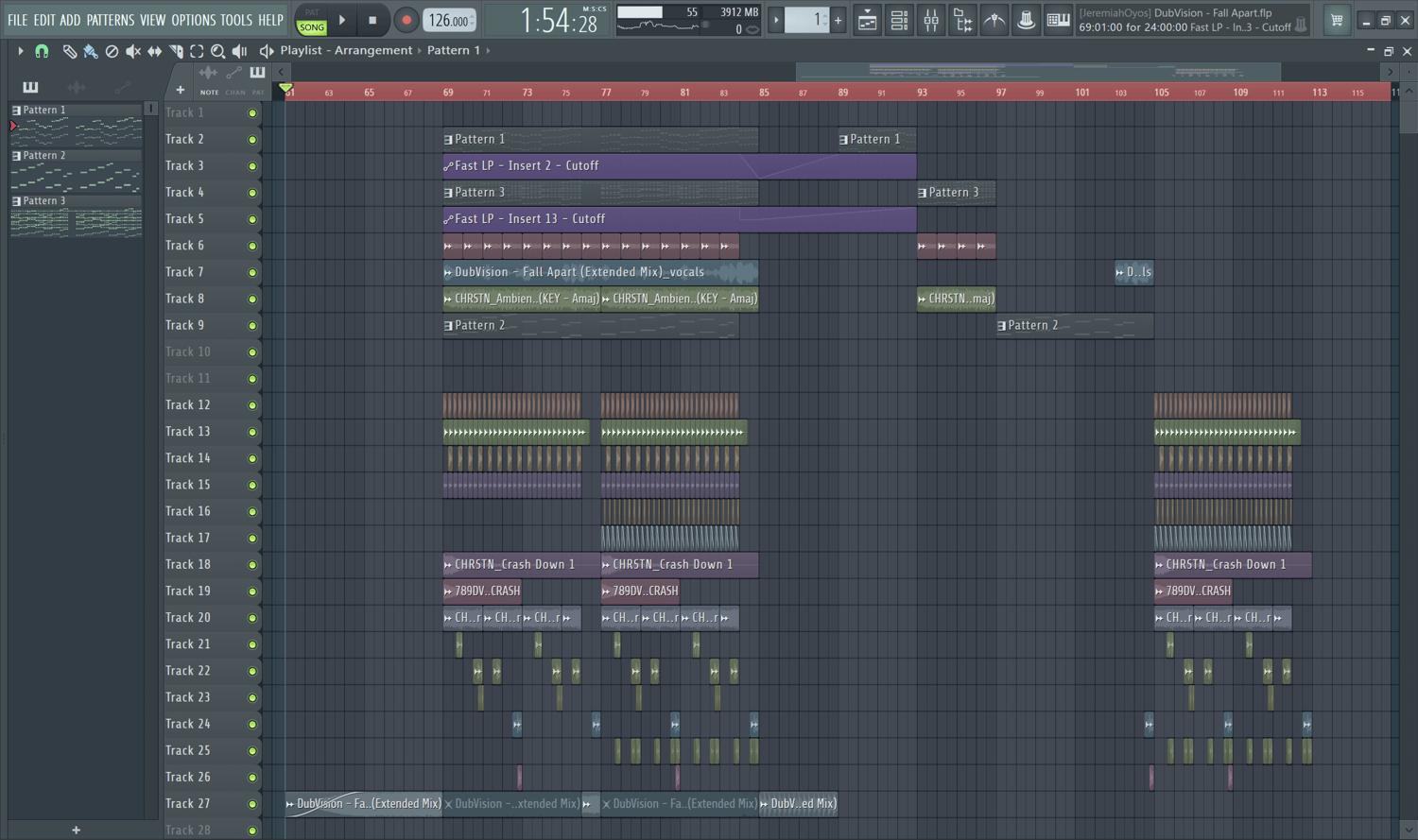The image size is (1418, 840).
Task: Open the Fast LP Insert 2 Cutoff clip menu
Action: click(x=448, y=166)
